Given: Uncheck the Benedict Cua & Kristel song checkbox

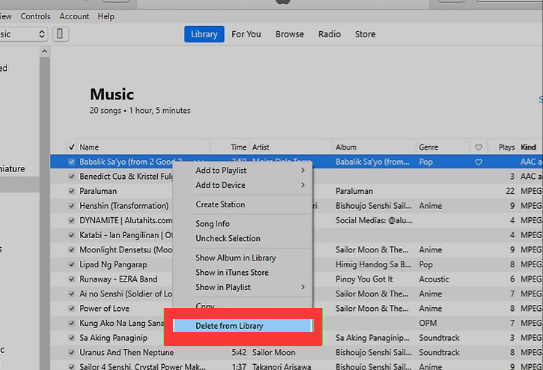Looking at the screenshot, I should click(x=72, y=176).
